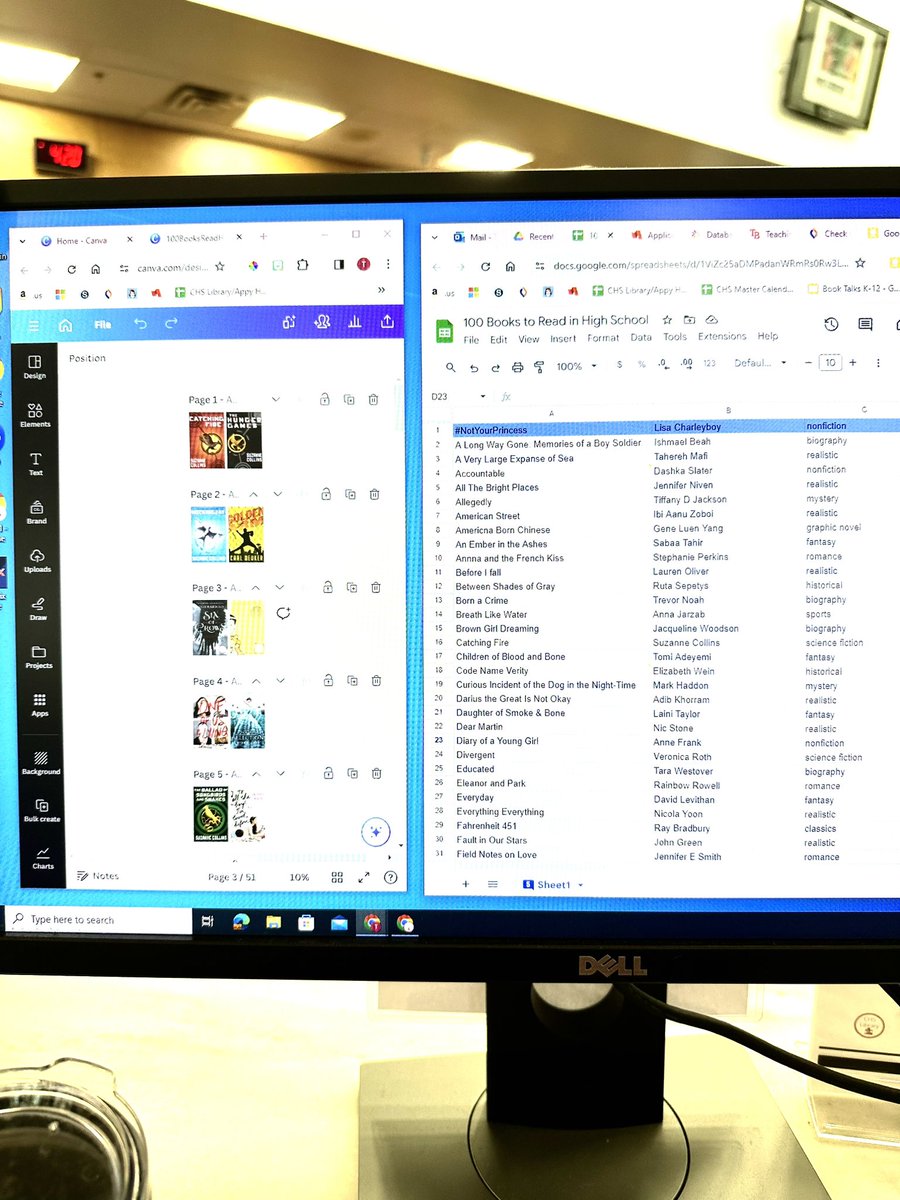Image resolution: width=900 pixels, height=1200 pixels.
Task: Click the paint format icon in Sheets
Action: pyautogui.click(x=539, y=367)
